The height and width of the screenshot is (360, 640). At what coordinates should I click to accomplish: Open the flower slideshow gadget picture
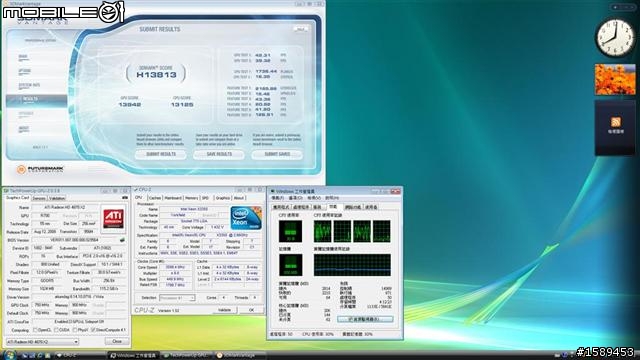point(615,80)
